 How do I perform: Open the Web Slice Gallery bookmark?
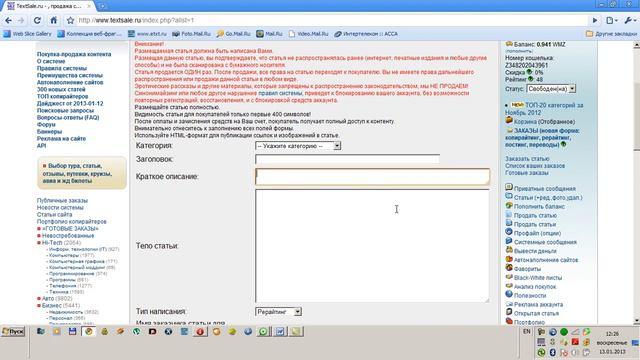pos(27,34)
